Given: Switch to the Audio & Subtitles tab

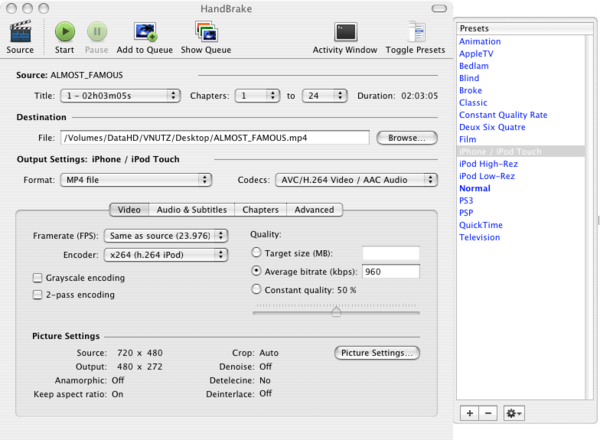Looking at the screenshot, I should [192, 210].
